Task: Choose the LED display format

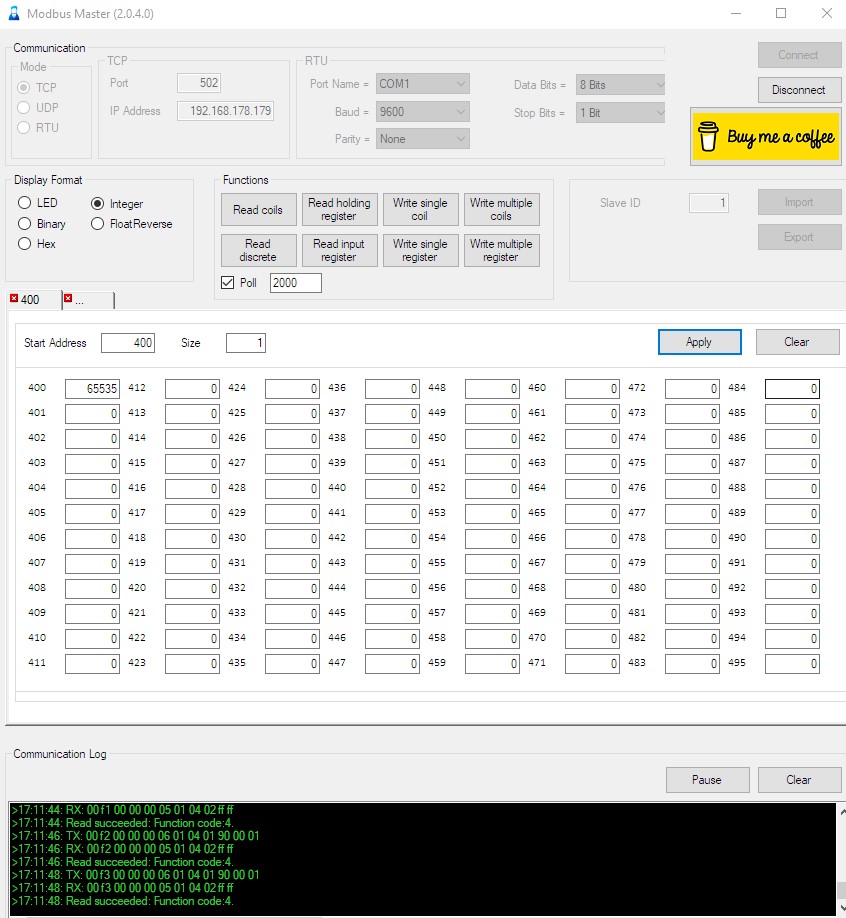Action: pyautogui.click(x=25, y=203)
